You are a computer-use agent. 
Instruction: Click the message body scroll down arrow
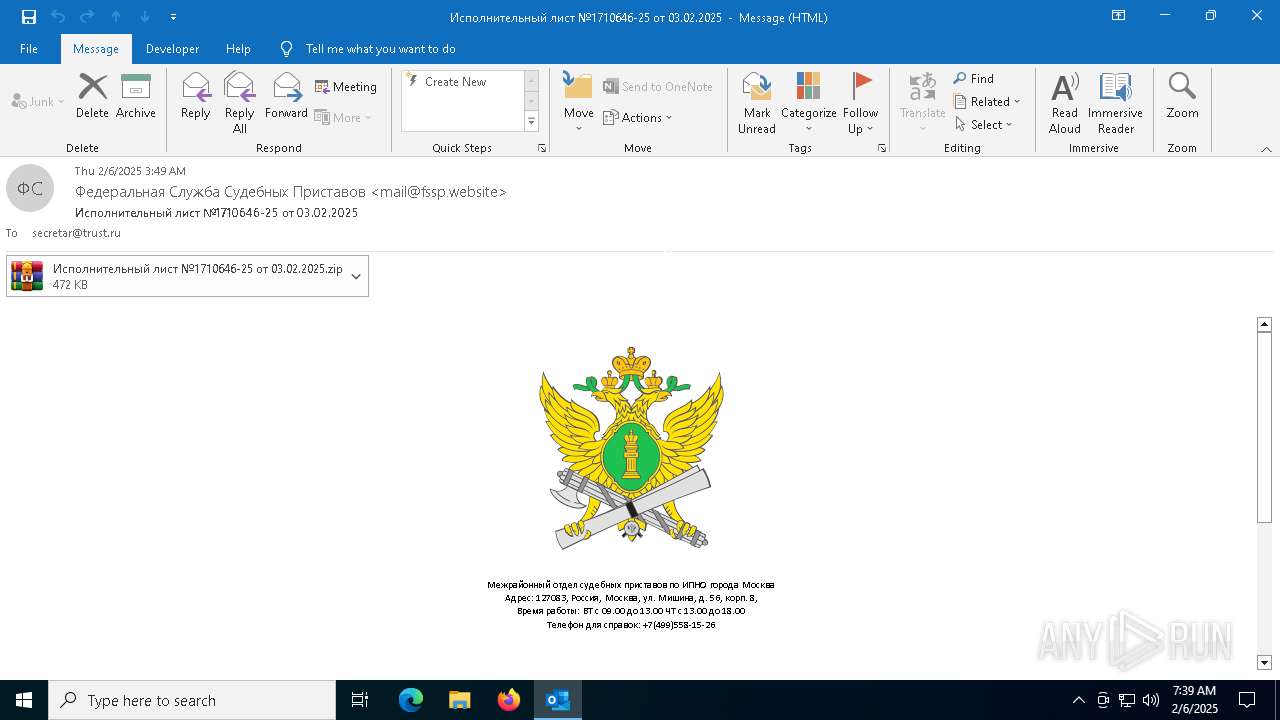(1264, 662)
